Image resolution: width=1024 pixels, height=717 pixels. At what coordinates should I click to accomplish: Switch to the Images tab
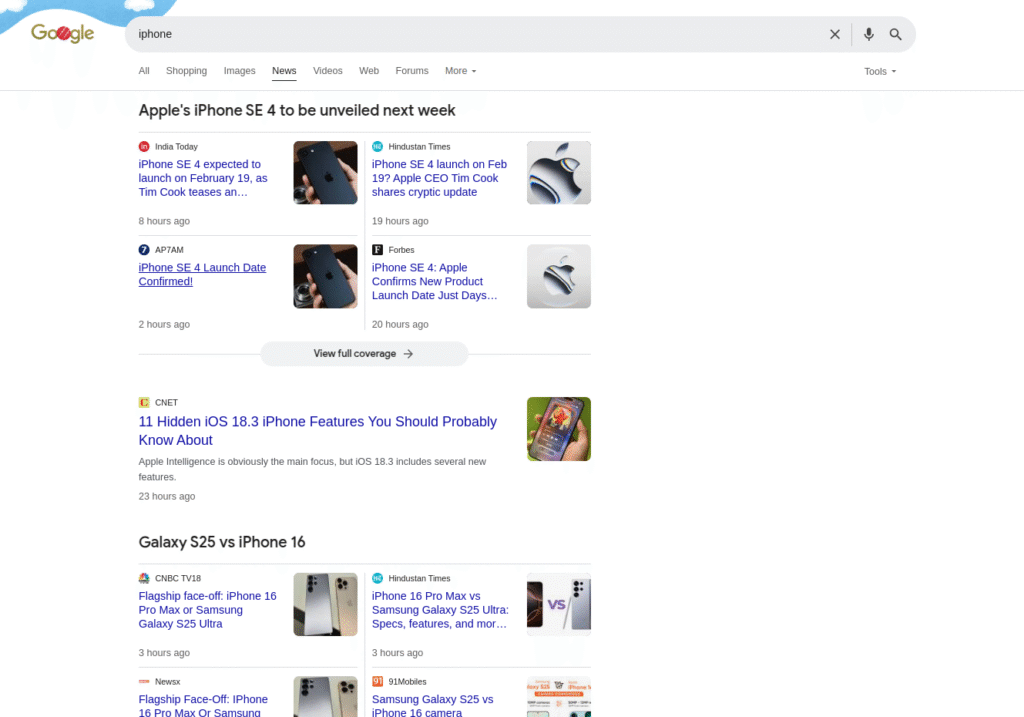coord(239,71)
